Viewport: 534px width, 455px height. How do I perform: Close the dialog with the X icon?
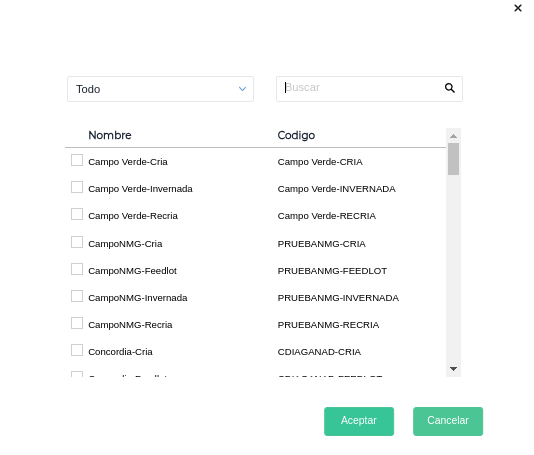pos(518,8)
